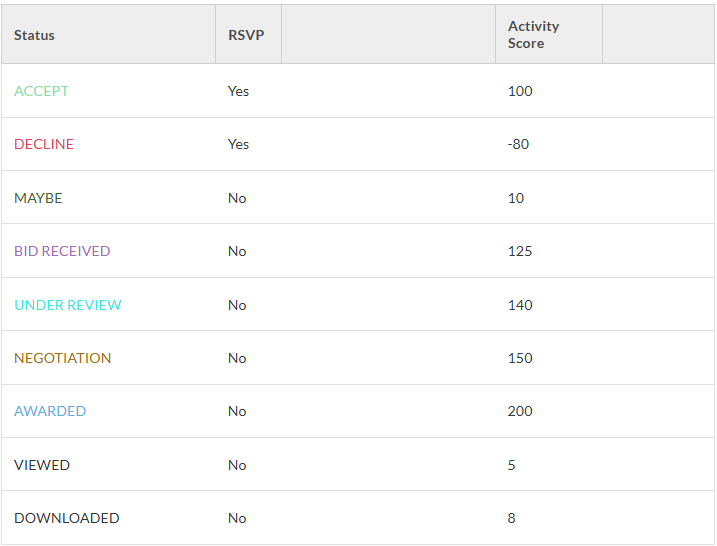717x546 pixels.
Task: Select the green ACCEPT status
Action: (42, 91)
